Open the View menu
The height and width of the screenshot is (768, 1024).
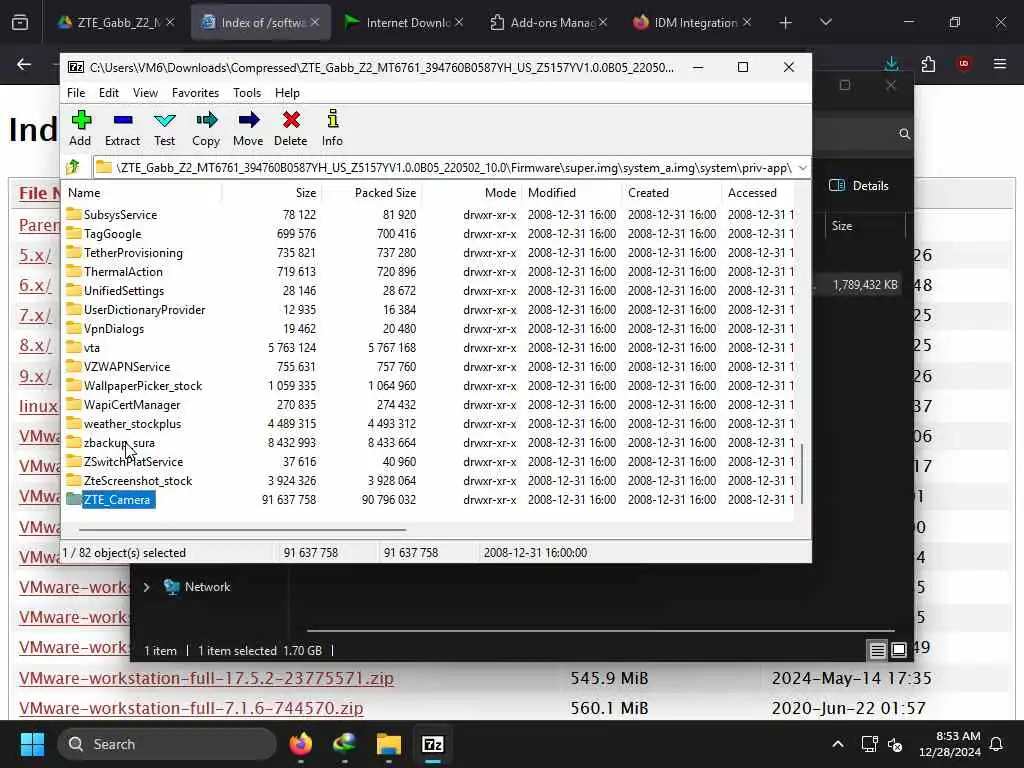145,93
